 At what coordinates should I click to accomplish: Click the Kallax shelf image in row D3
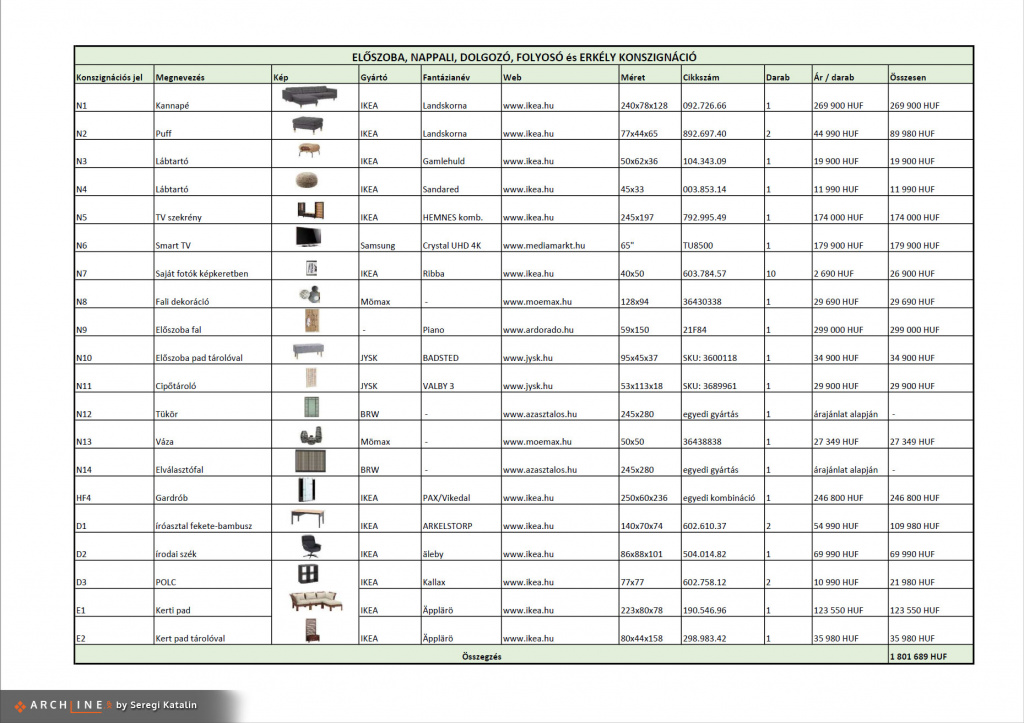(308, 574)
